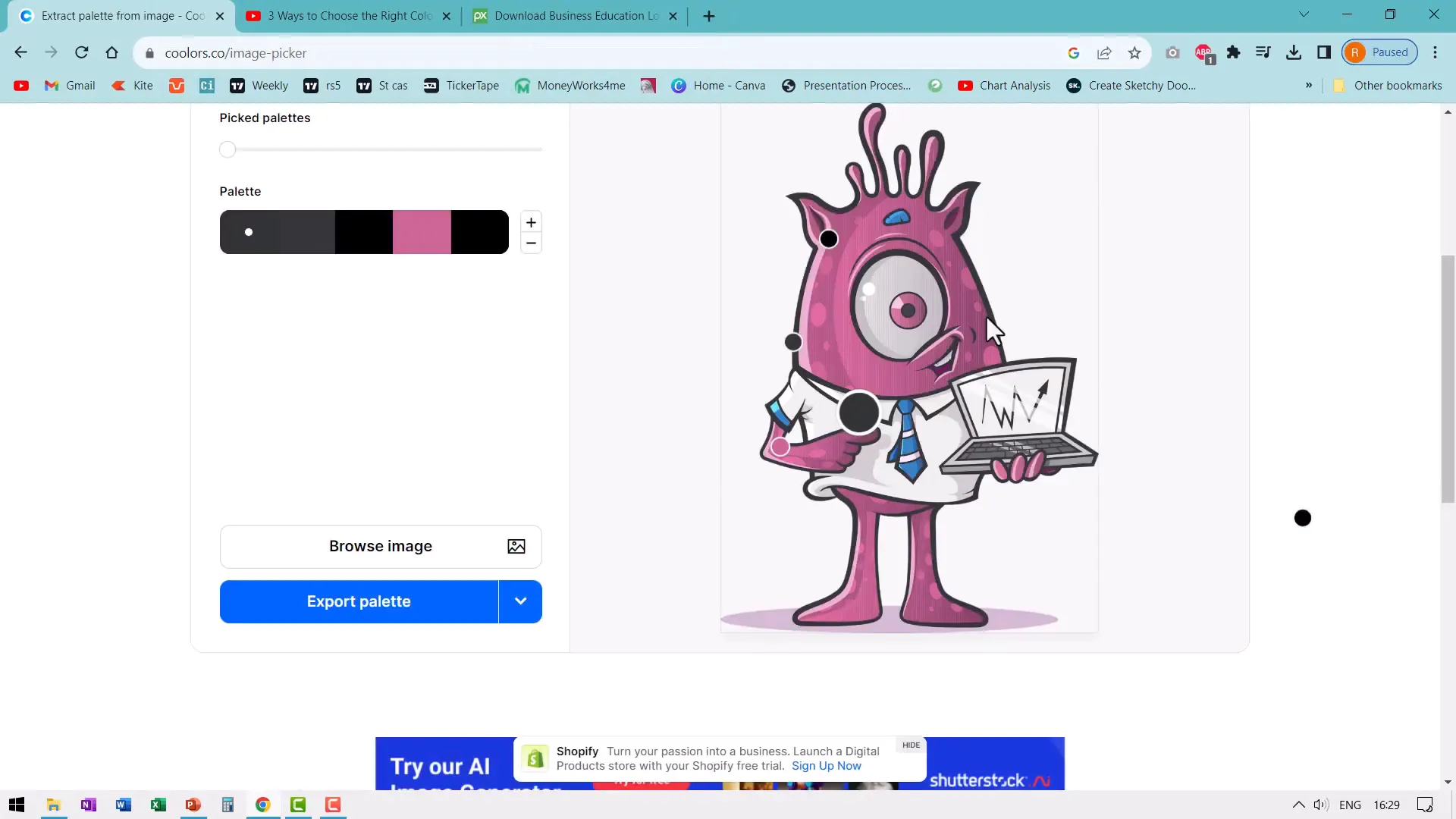Open Chrome three-dot menu
The width and height of the screenshot is (1456, 819).
pyautogui.click(x=1435, y=52)
